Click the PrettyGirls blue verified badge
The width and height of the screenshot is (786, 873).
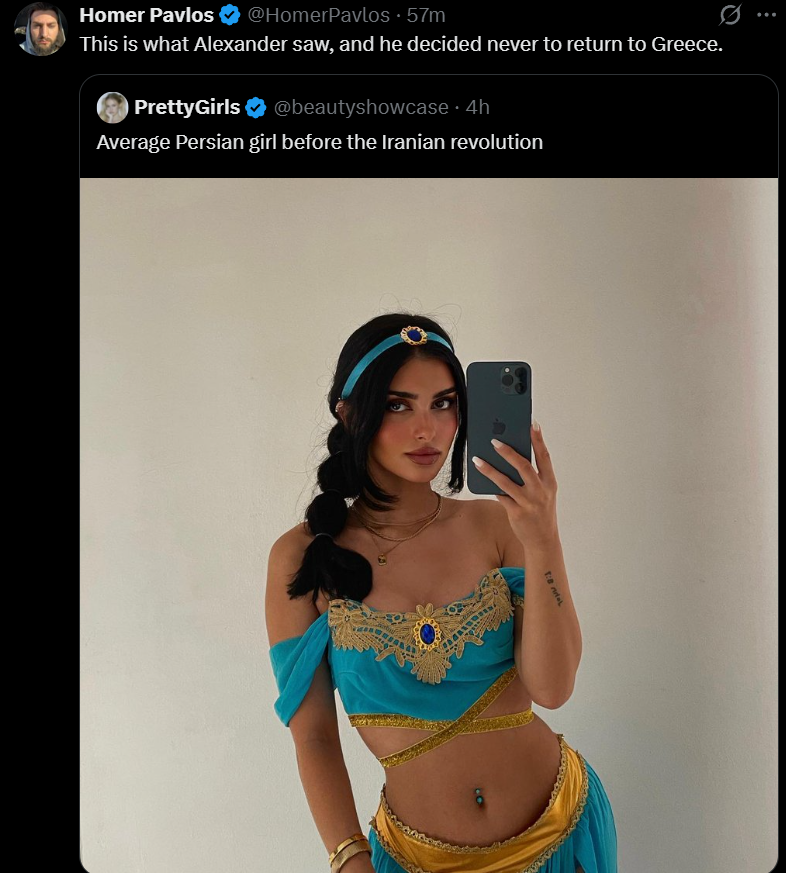(256, 107)
